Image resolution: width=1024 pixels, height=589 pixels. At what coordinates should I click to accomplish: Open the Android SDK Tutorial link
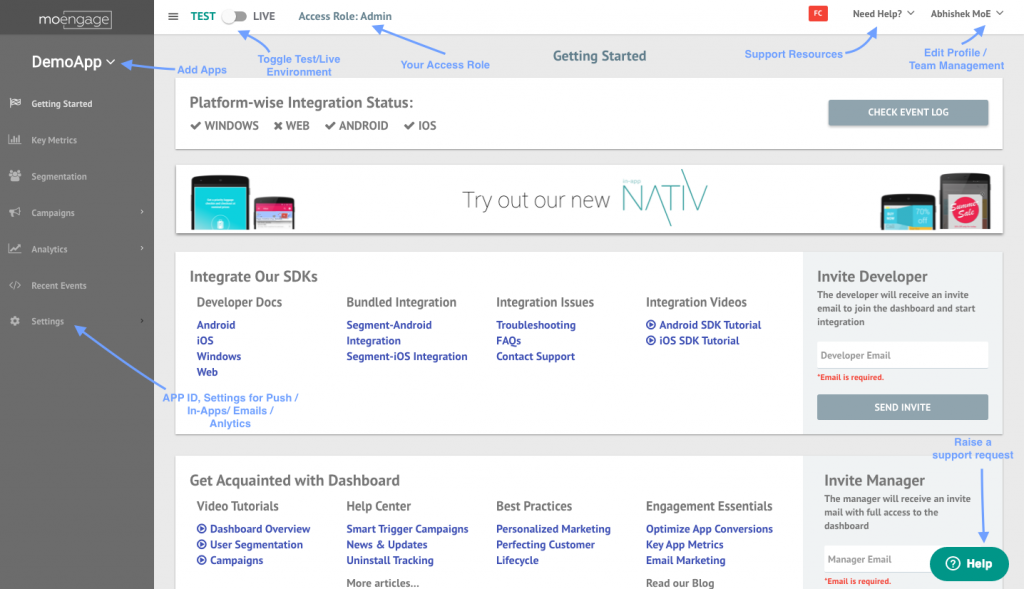710,325
